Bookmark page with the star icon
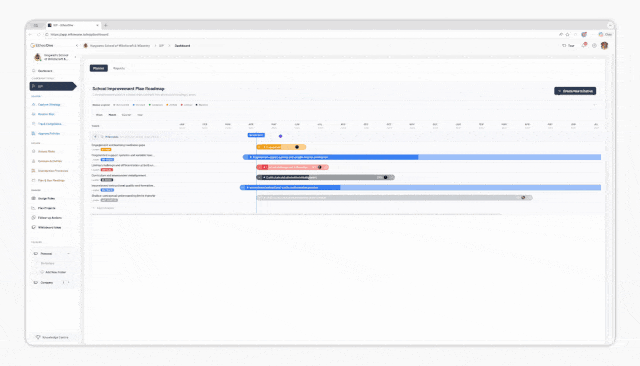This screenshot has width=640, height=366. click(567, 35)
